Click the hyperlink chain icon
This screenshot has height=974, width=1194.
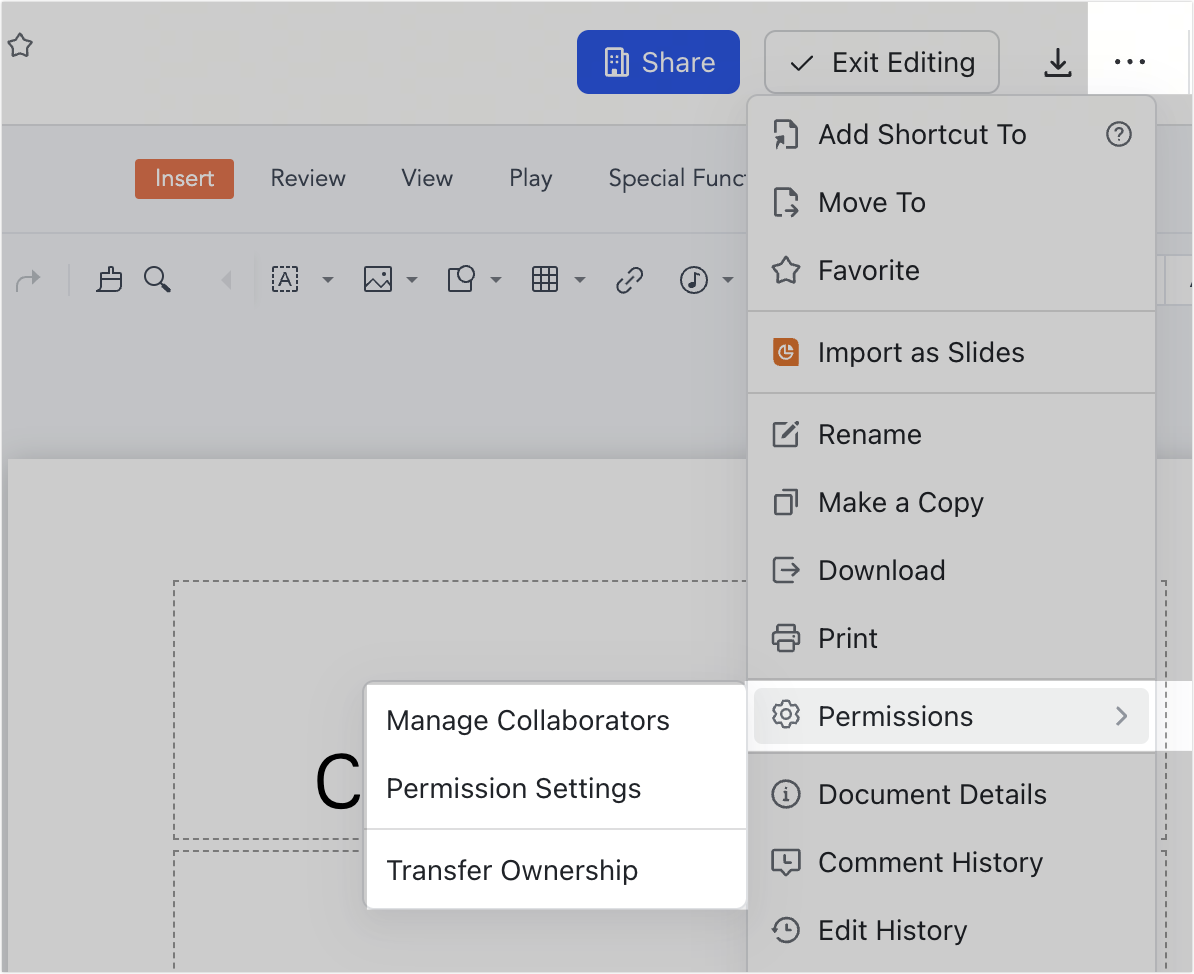(x=630, y=280)
